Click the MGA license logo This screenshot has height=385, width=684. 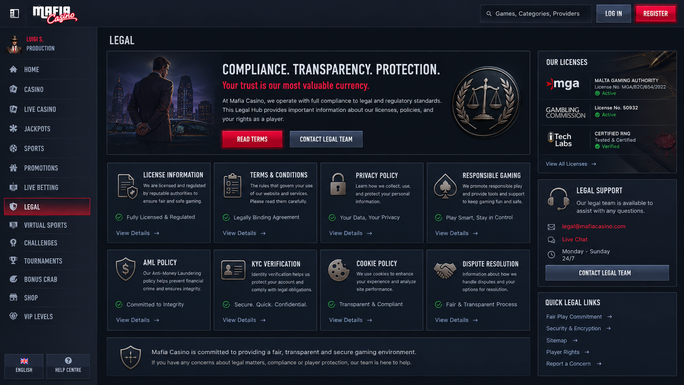click(x=563, y=83)
